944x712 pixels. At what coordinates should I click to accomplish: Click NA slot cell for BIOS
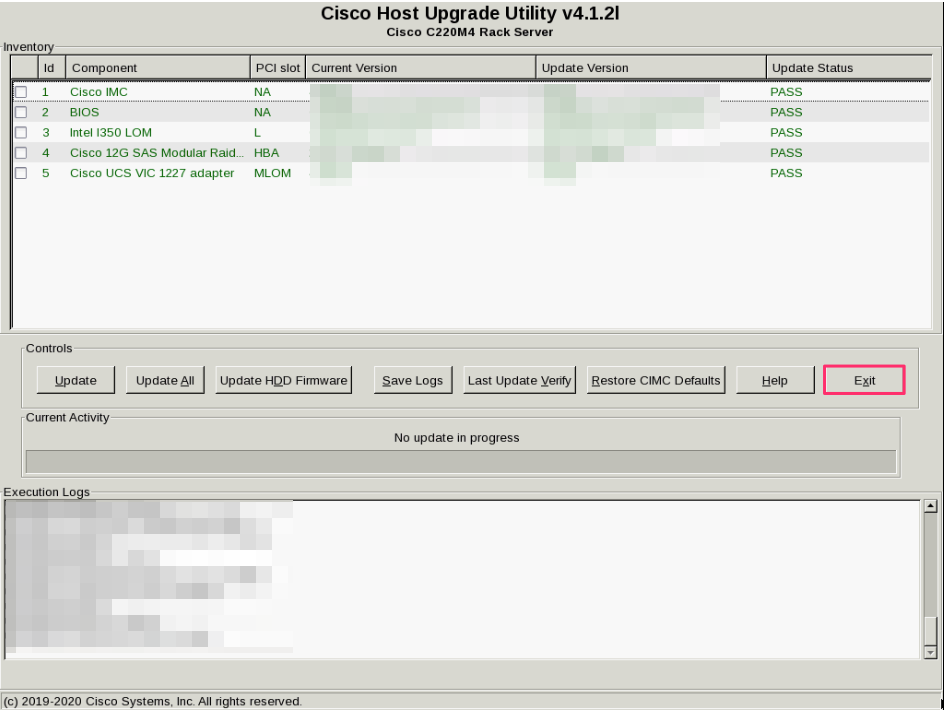262,113
